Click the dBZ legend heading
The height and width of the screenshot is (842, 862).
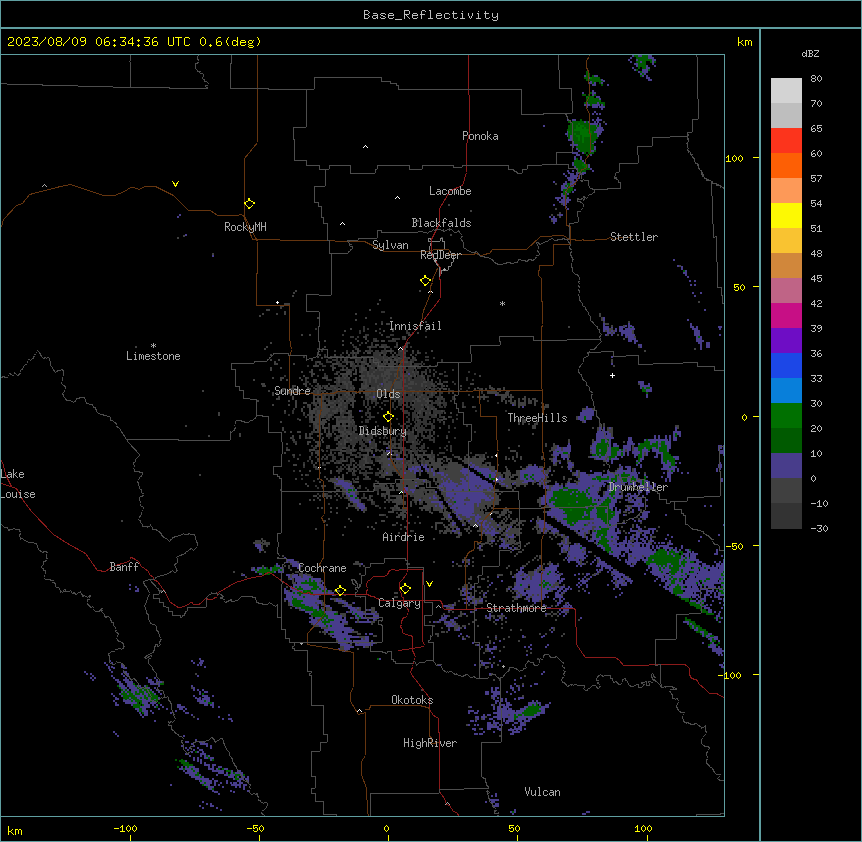click(810, 54)
